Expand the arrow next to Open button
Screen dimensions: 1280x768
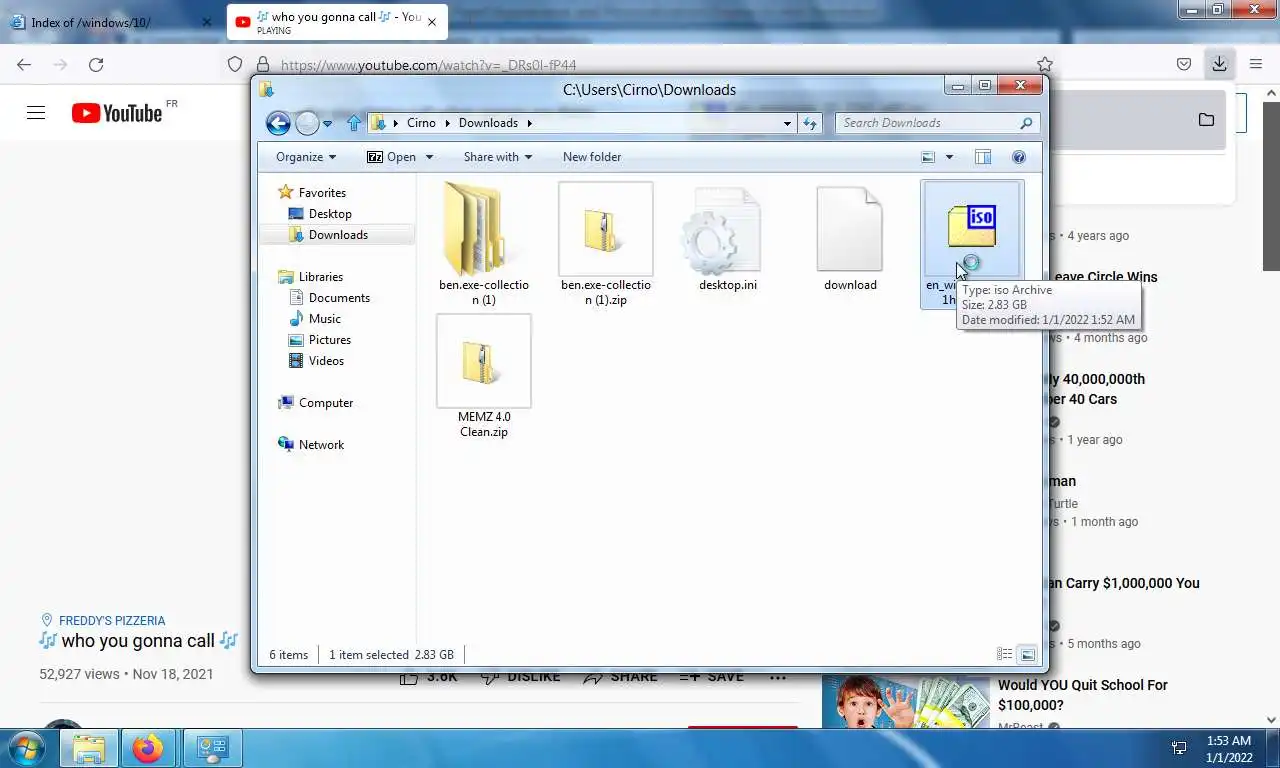tap(429, 157)
